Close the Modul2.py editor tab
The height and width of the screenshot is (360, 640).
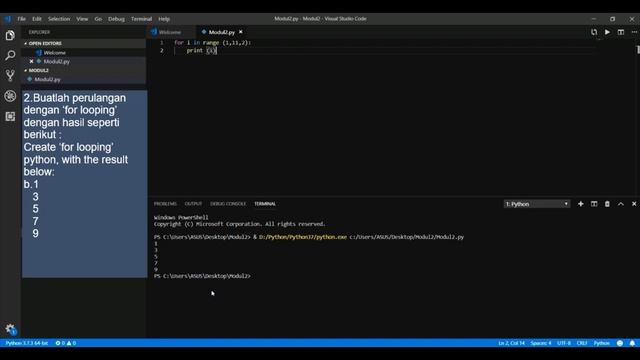point(241,32)
